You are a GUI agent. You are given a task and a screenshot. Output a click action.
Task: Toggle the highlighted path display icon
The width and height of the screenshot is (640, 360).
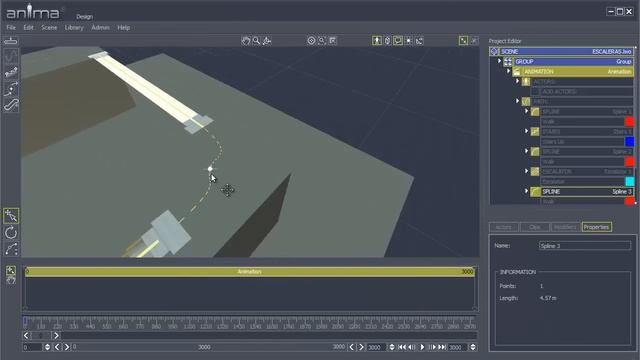pyautogui.click(x=398, y=40)
